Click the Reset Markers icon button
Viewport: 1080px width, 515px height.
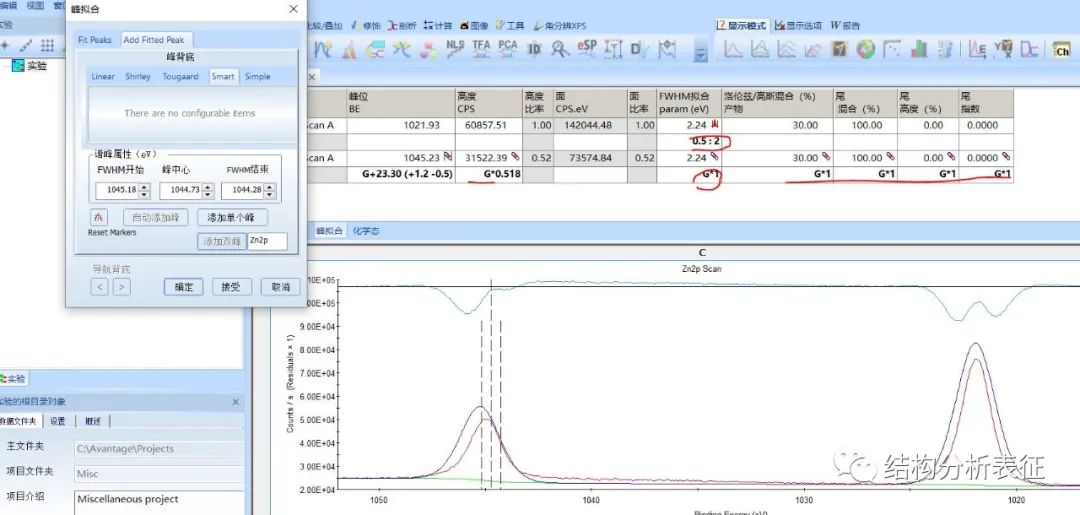[98, 217]
